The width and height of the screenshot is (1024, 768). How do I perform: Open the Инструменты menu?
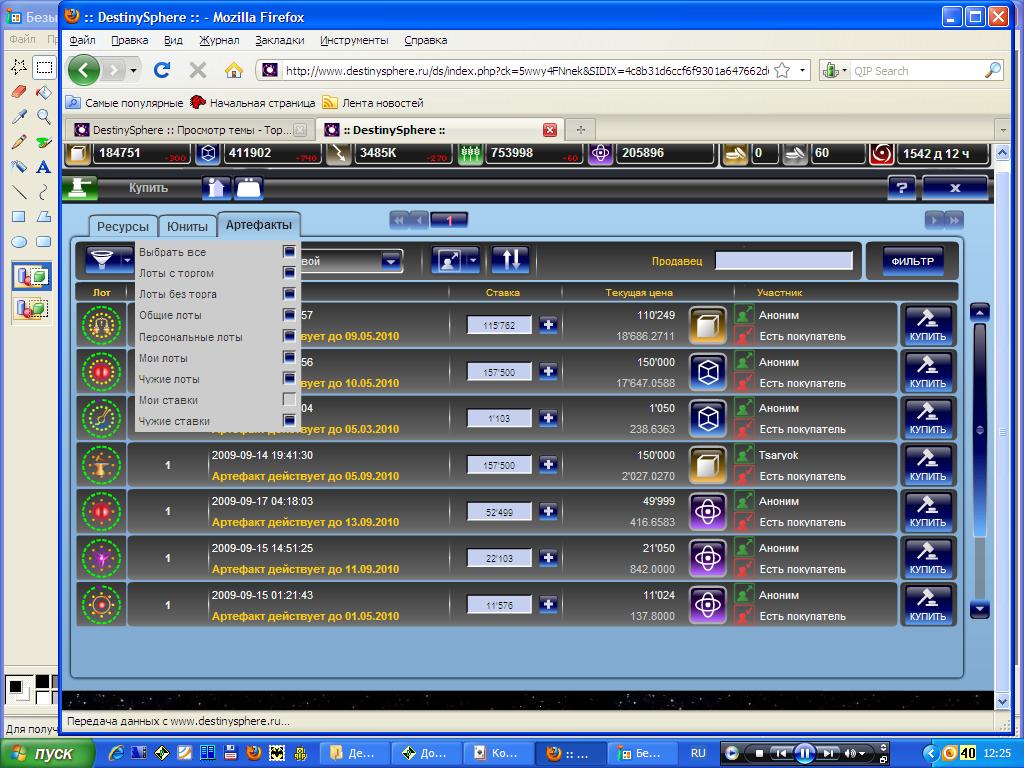(x=354, y=40)
